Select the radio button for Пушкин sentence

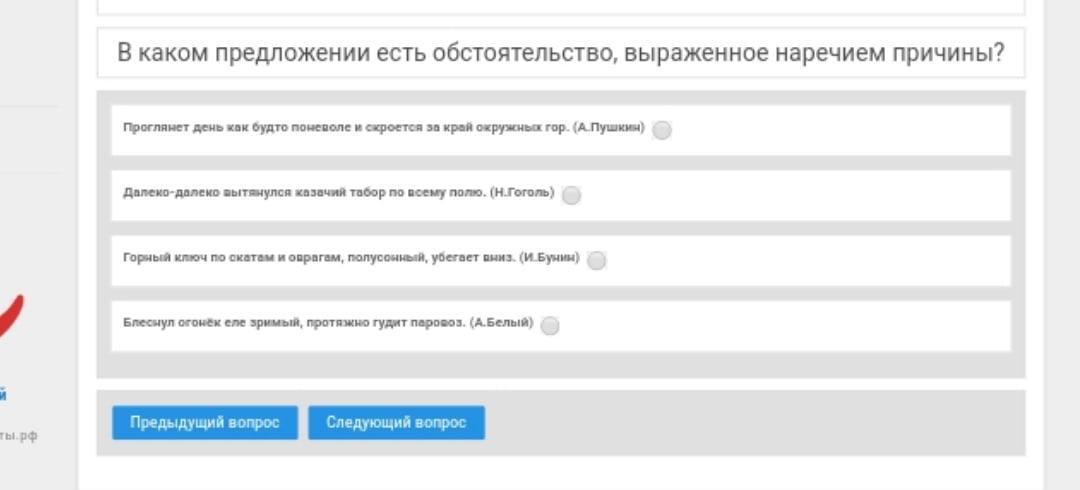coord(661,130)
